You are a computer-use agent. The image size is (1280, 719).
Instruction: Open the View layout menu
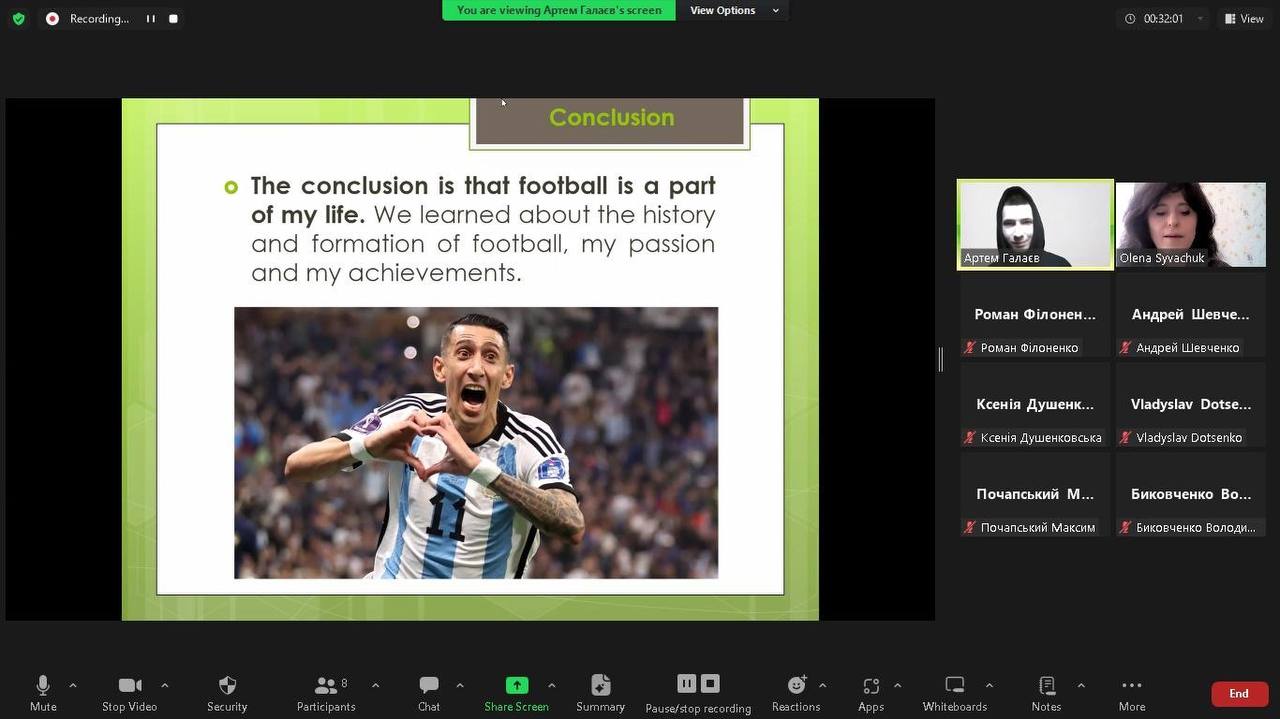[1243, 19]
